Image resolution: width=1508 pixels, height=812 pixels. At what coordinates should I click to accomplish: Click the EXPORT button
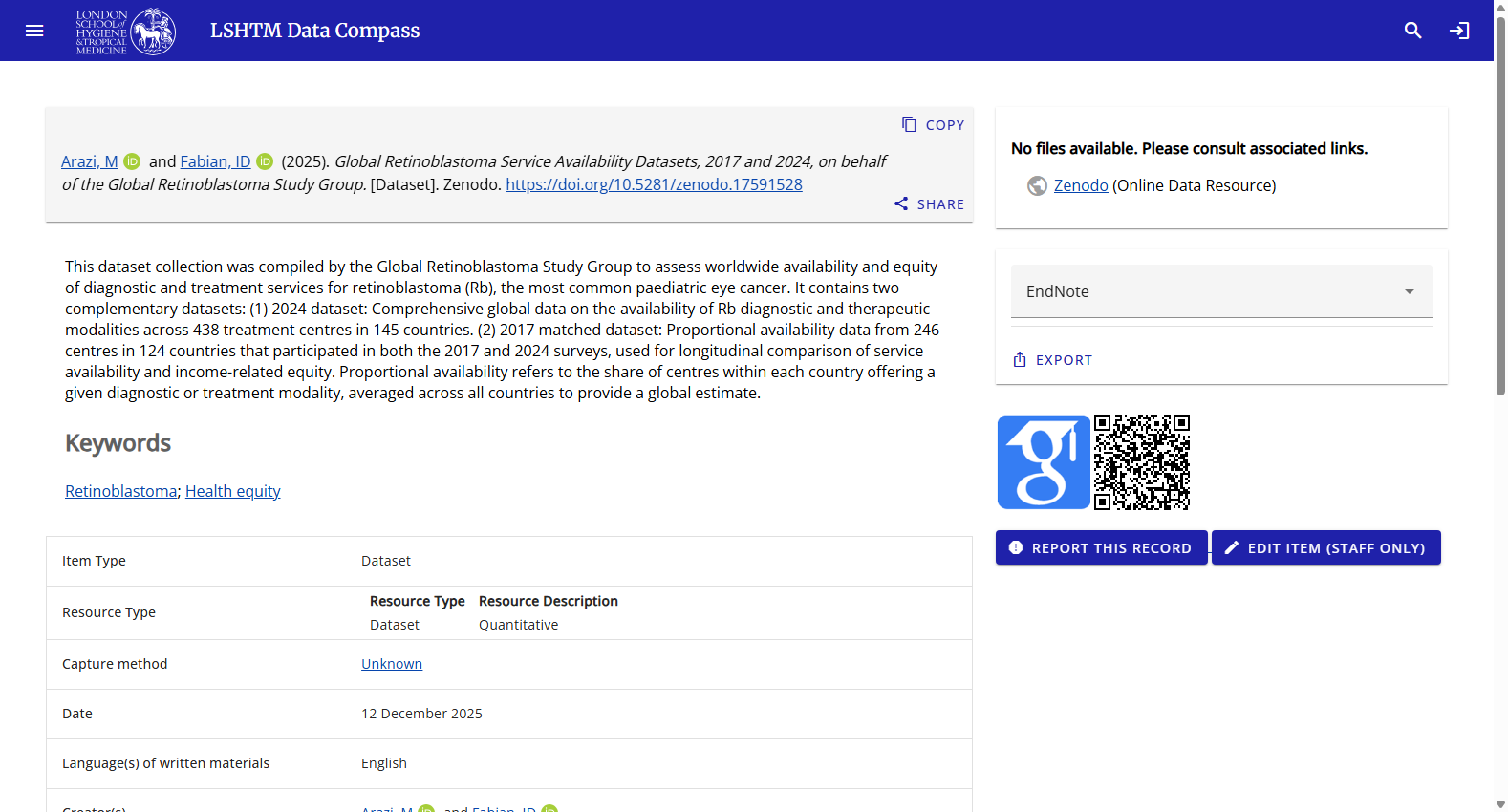tap(1052, 359)
